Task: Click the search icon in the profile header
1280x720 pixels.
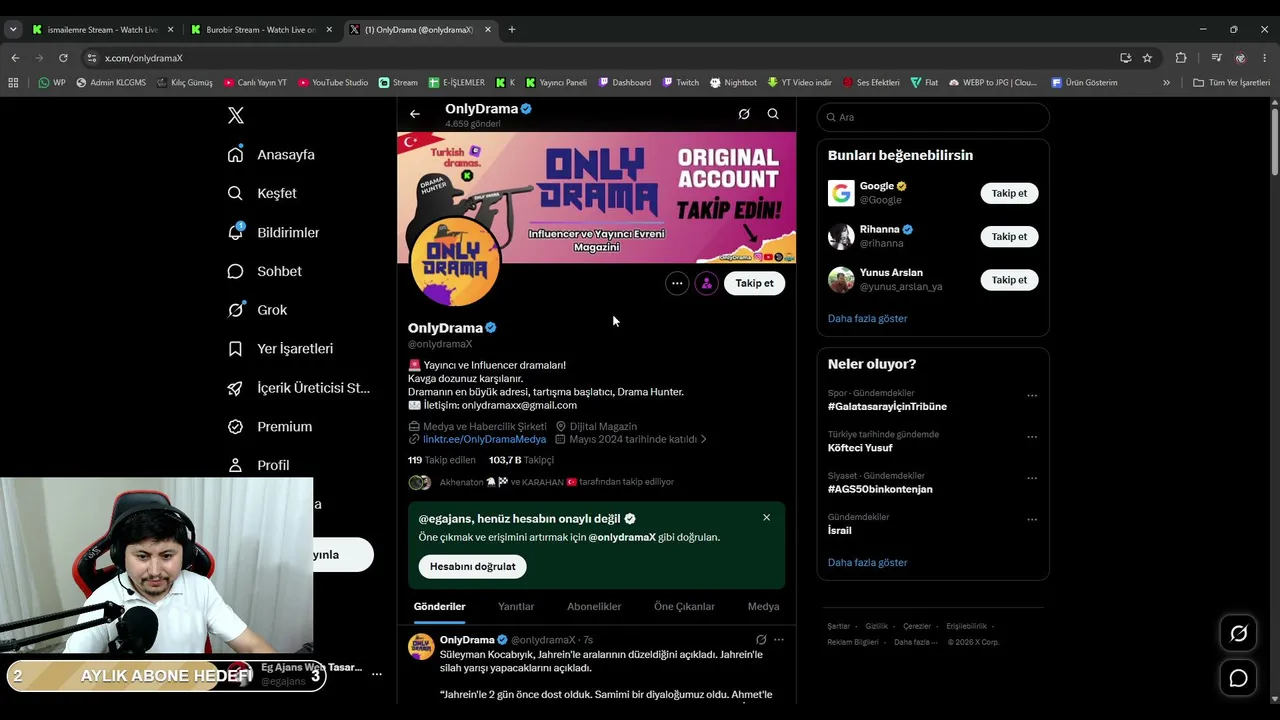Action: click(773, 114)
